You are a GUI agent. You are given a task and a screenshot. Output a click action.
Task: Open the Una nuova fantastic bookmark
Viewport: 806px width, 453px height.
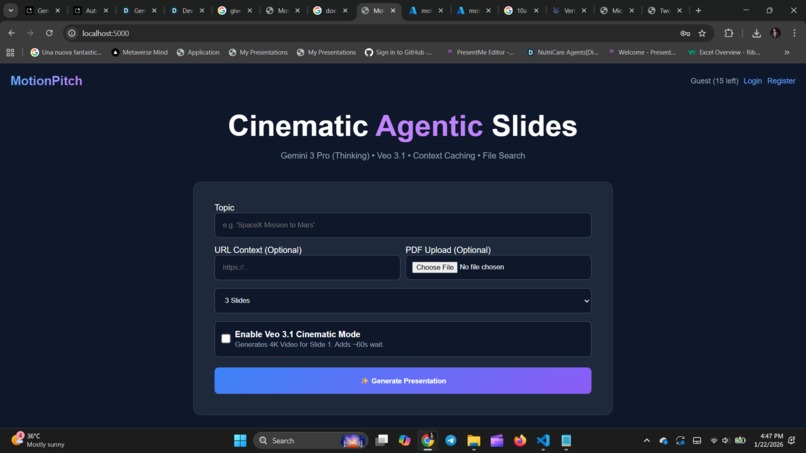pos(66,52)
